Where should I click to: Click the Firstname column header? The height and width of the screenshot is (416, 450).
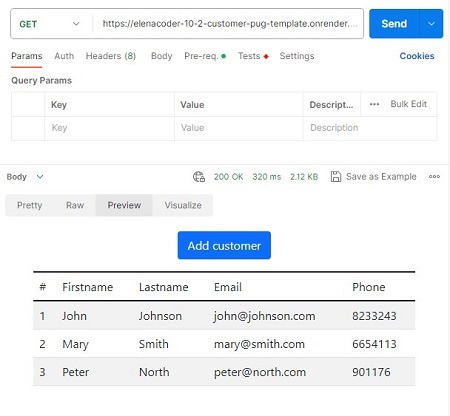click(88, 287)
